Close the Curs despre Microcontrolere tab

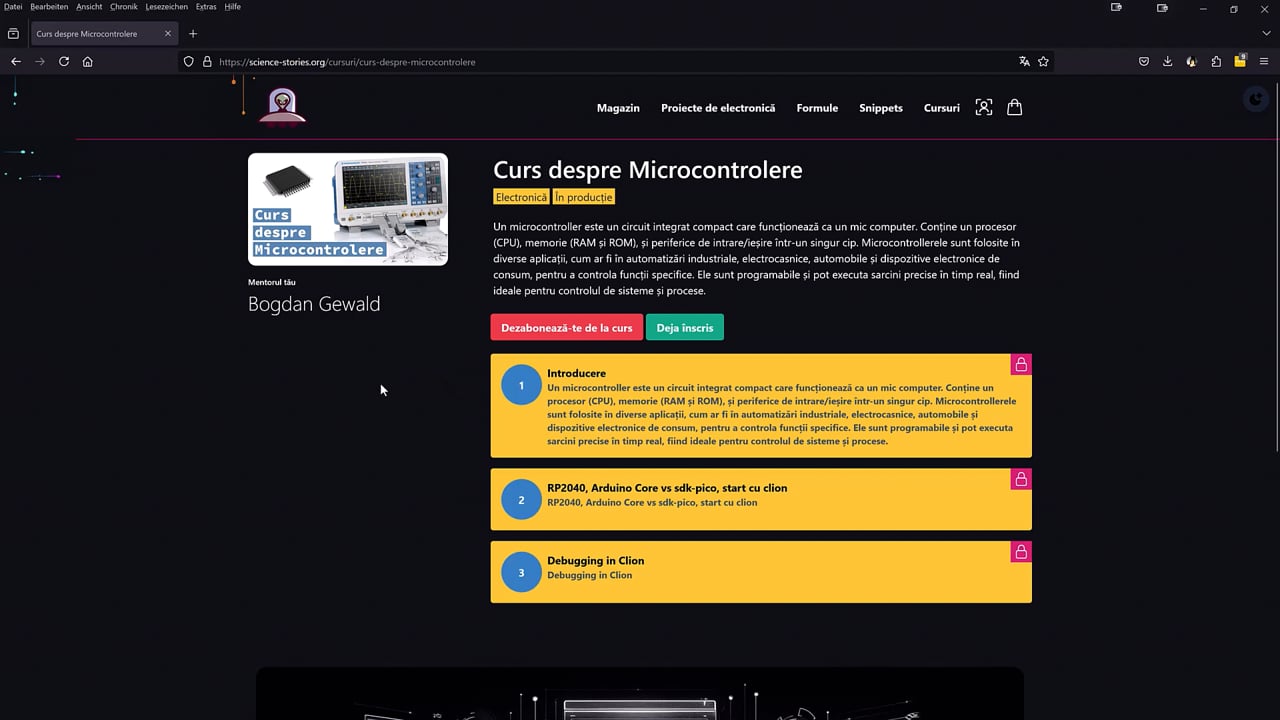tap(168, 34)
